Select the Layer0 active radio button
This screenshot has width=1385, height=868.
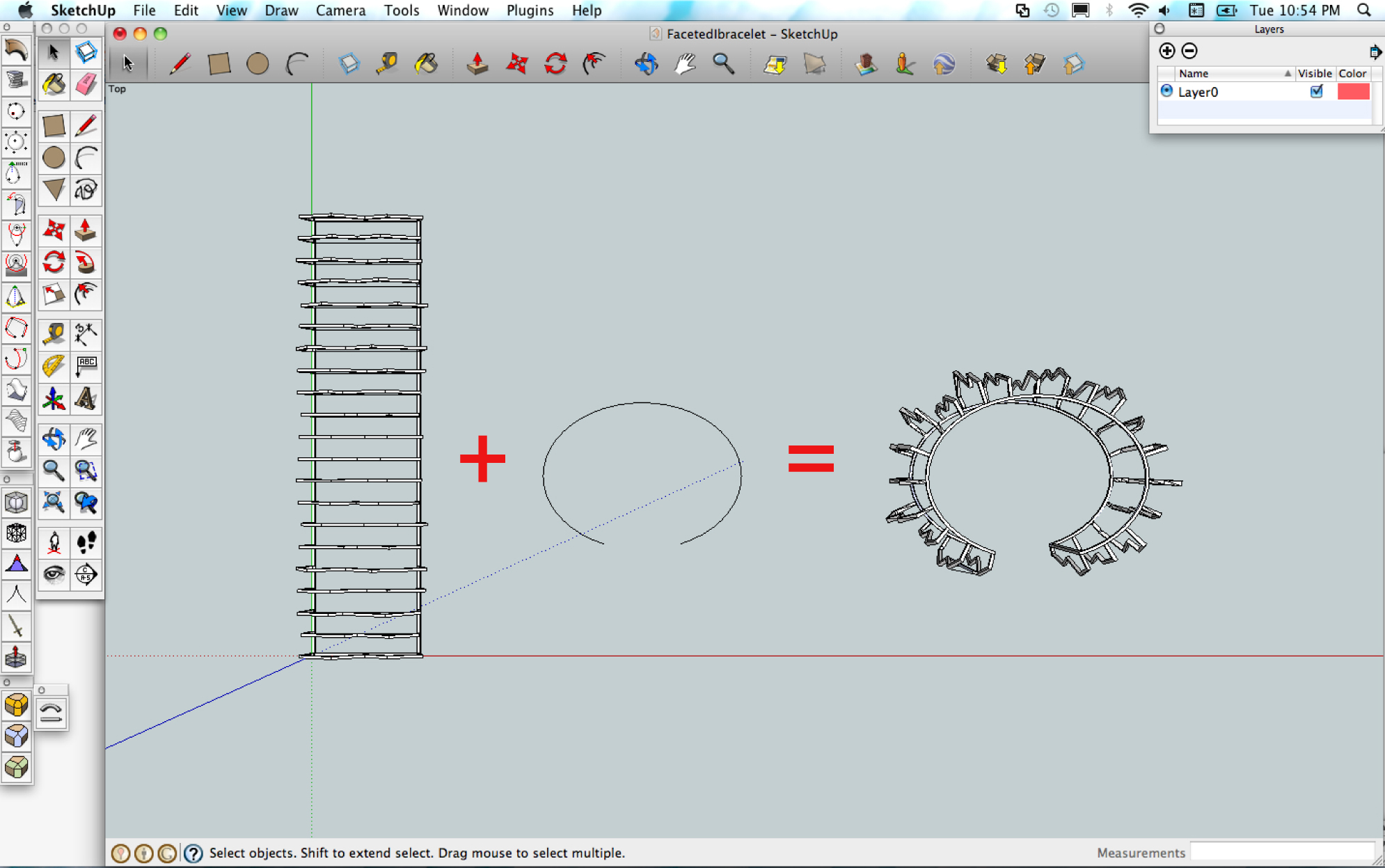pyautogui.click(x=1167, y=91)
